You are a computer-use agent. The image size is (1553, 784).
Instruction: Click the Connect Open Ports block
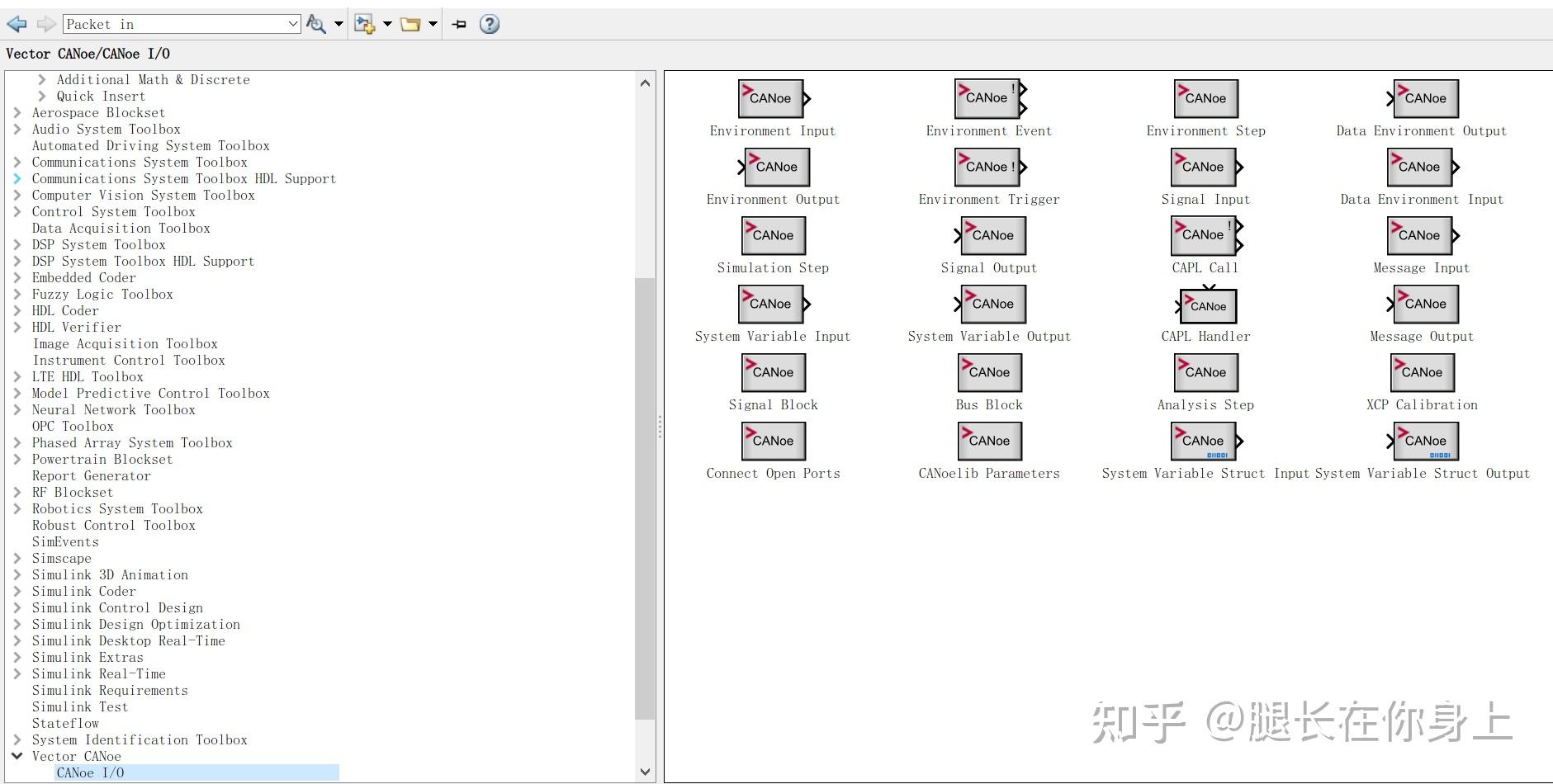point(772,441)
